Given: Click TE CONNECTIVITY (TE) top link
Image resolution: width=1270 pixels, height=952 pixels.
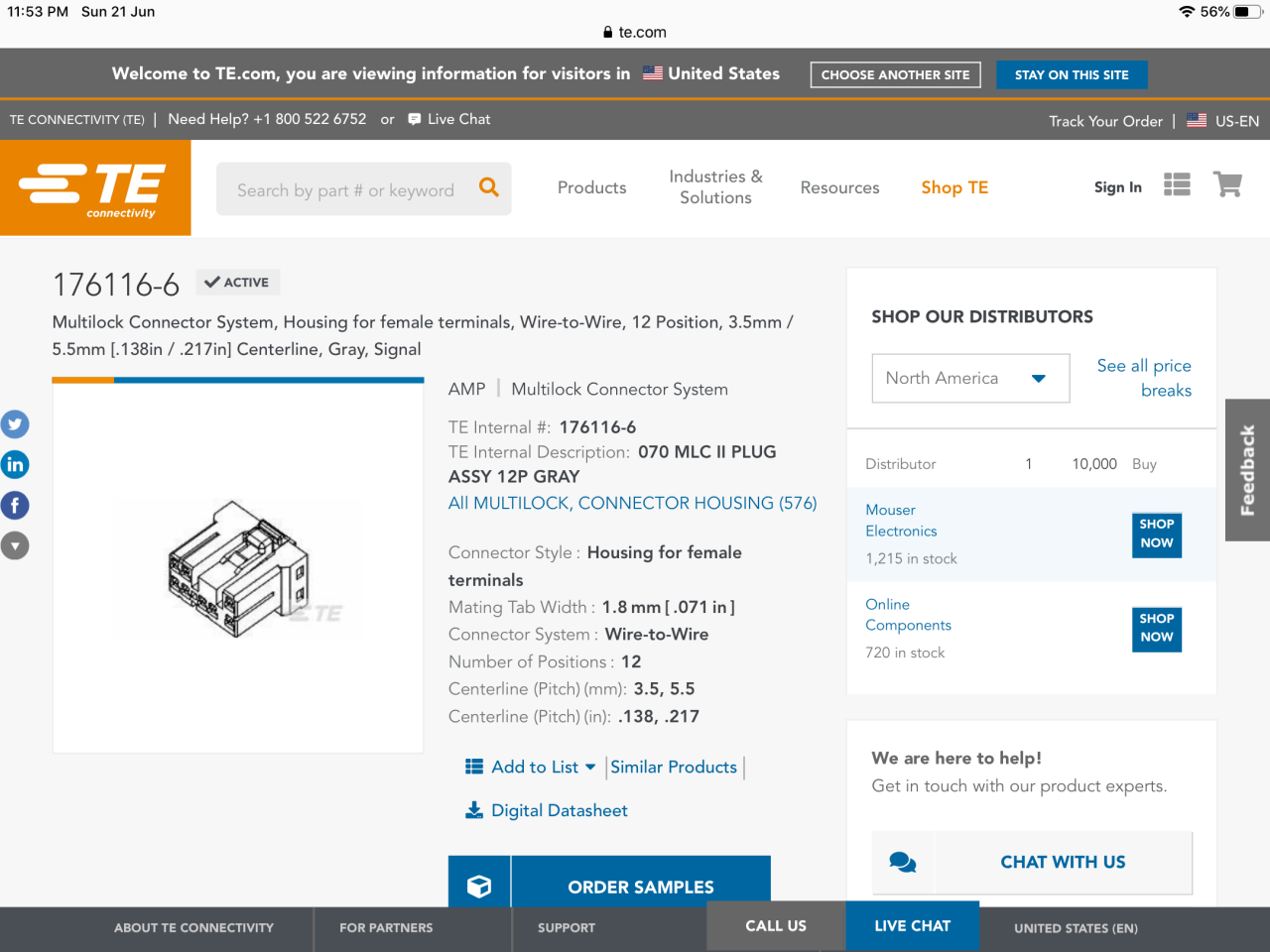Looking at the screenshot, I should tap(77, 119).
